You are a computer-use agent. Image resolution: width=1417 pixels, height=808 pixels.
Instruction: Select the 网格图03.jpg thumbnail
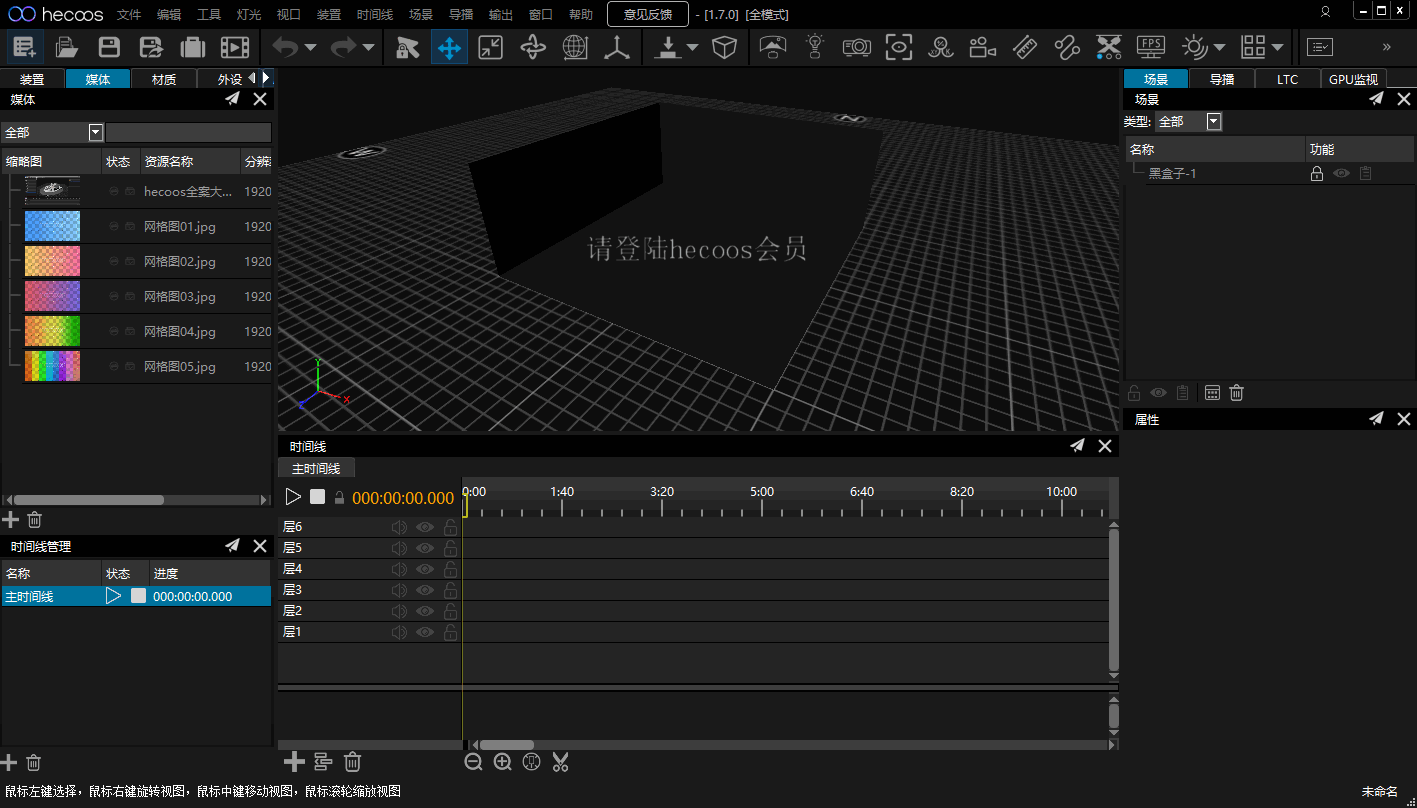(x=52, y=296)
